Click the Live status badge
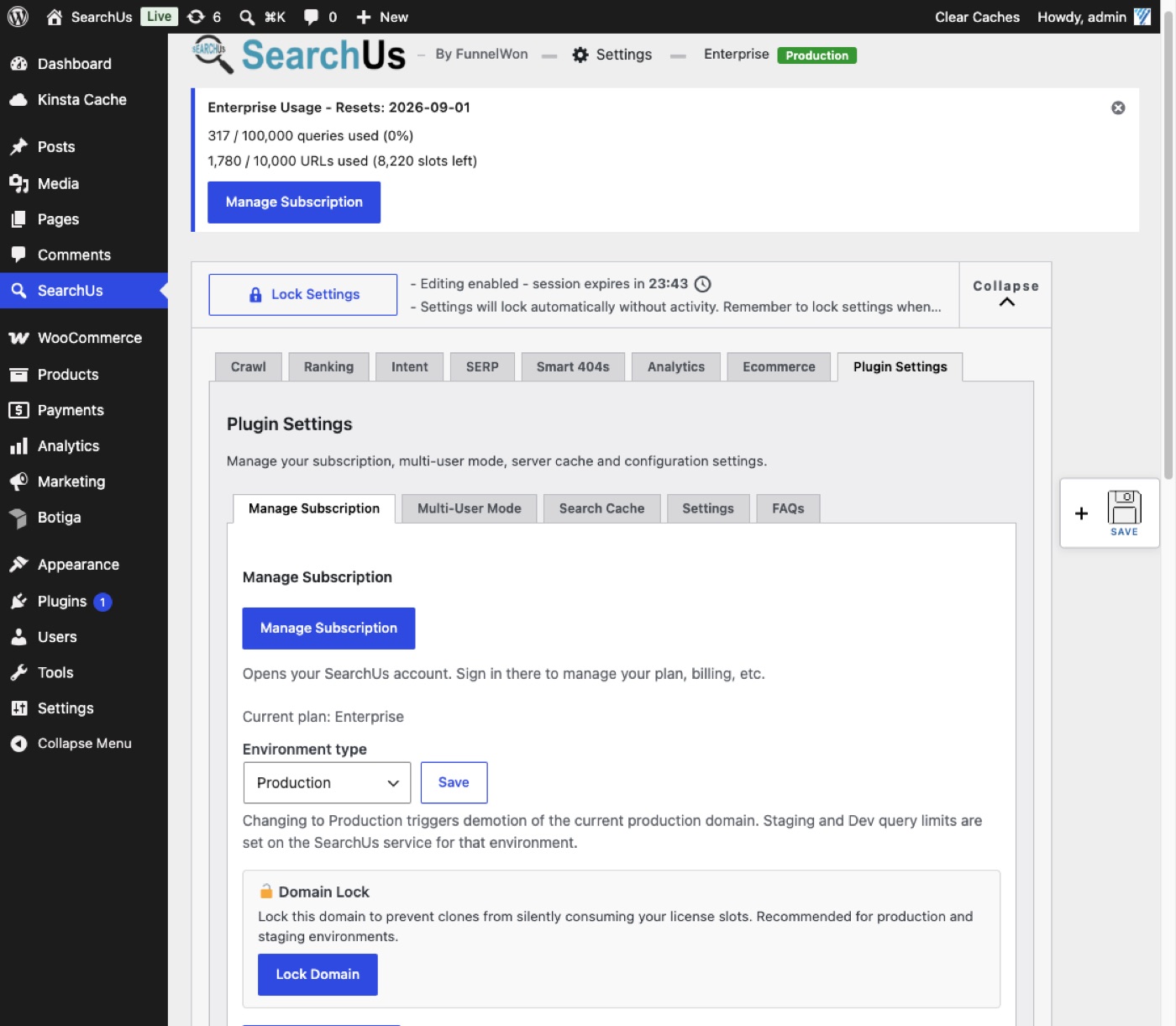This screenshot has height=1026, width=1176. pos(159,17)
